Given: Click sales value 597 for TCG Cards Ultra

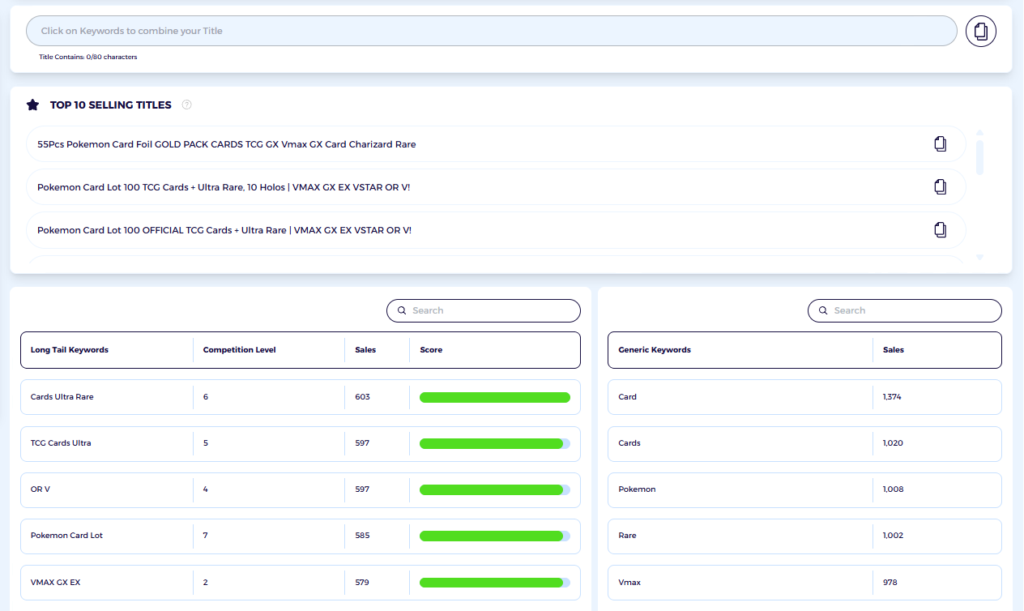Looking at the screenshot, I should [362, 443].
